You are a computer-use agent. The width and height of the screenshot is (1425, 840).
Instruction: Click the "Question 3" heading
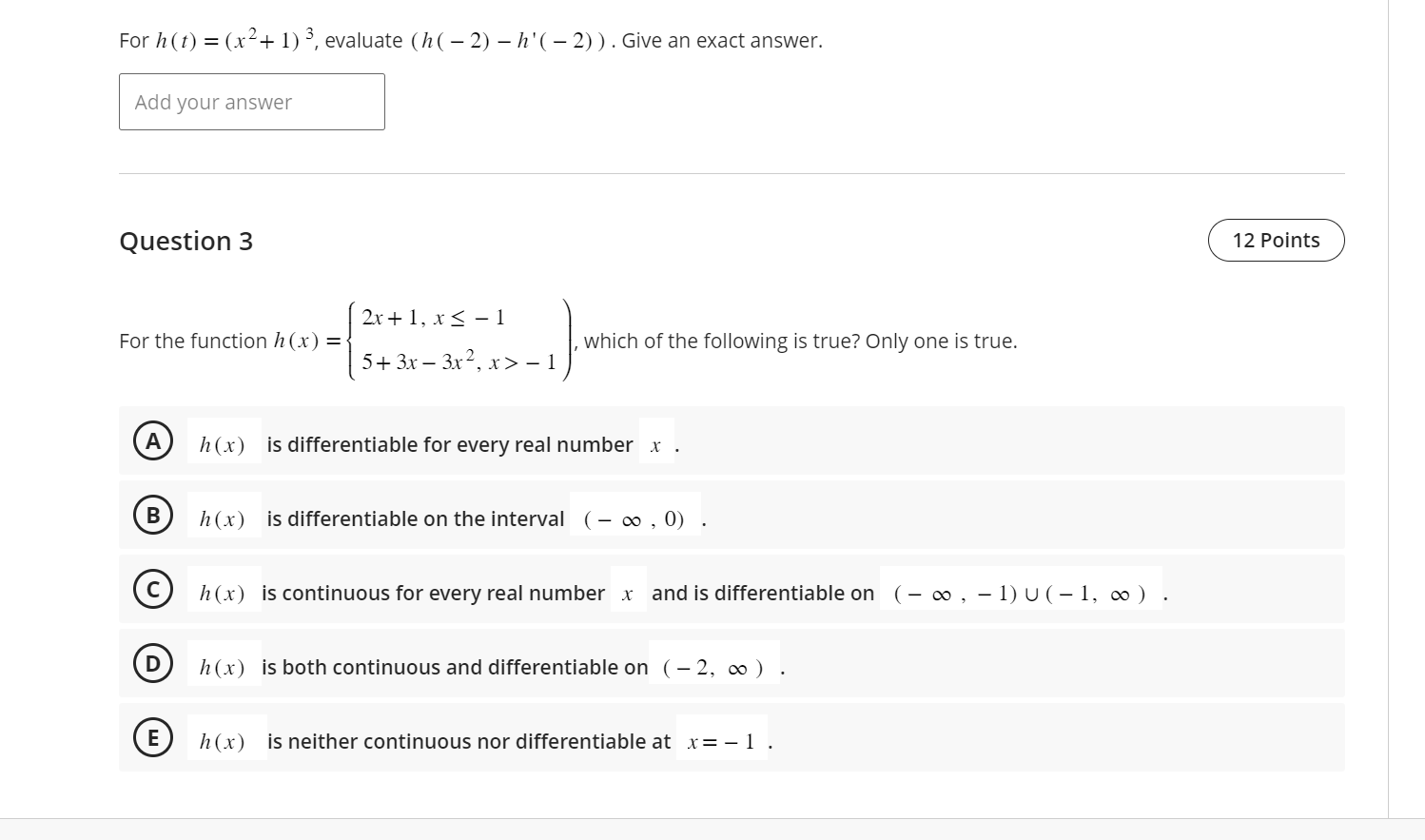pos(186,242)
